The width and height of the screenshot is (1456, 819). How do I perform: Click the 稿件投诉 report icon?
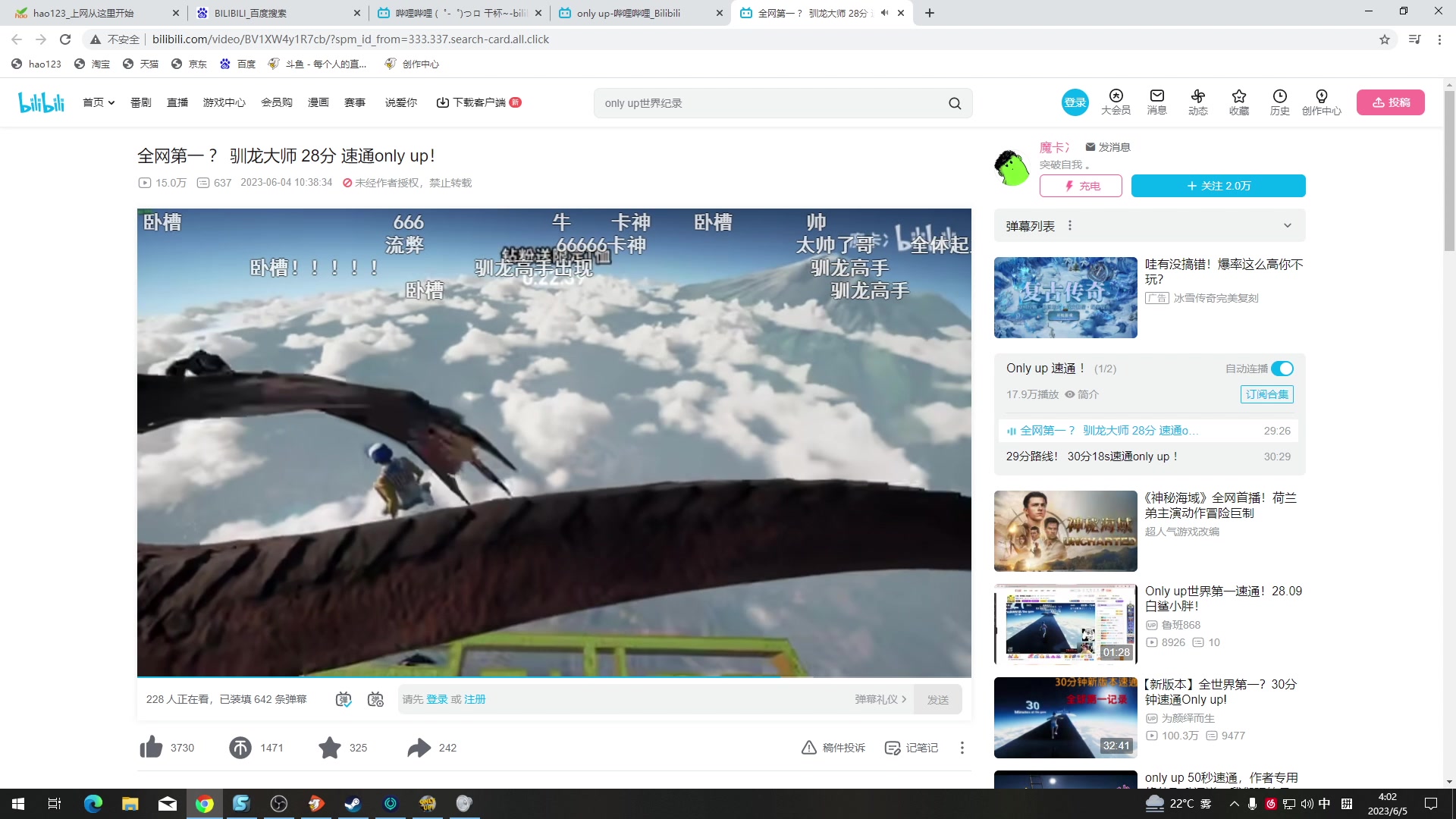click(833, 748)
